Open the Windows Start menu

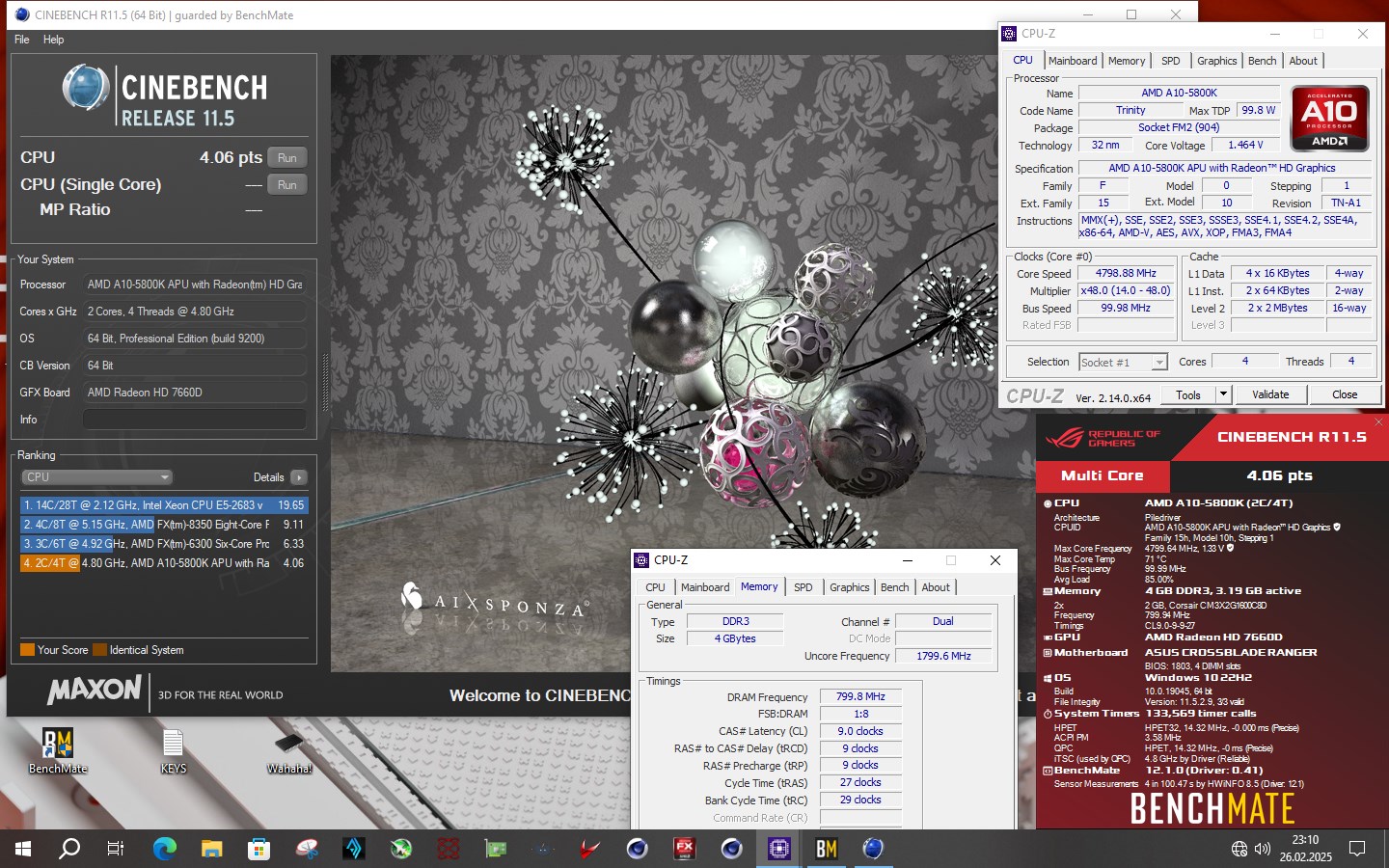(23, 849)
